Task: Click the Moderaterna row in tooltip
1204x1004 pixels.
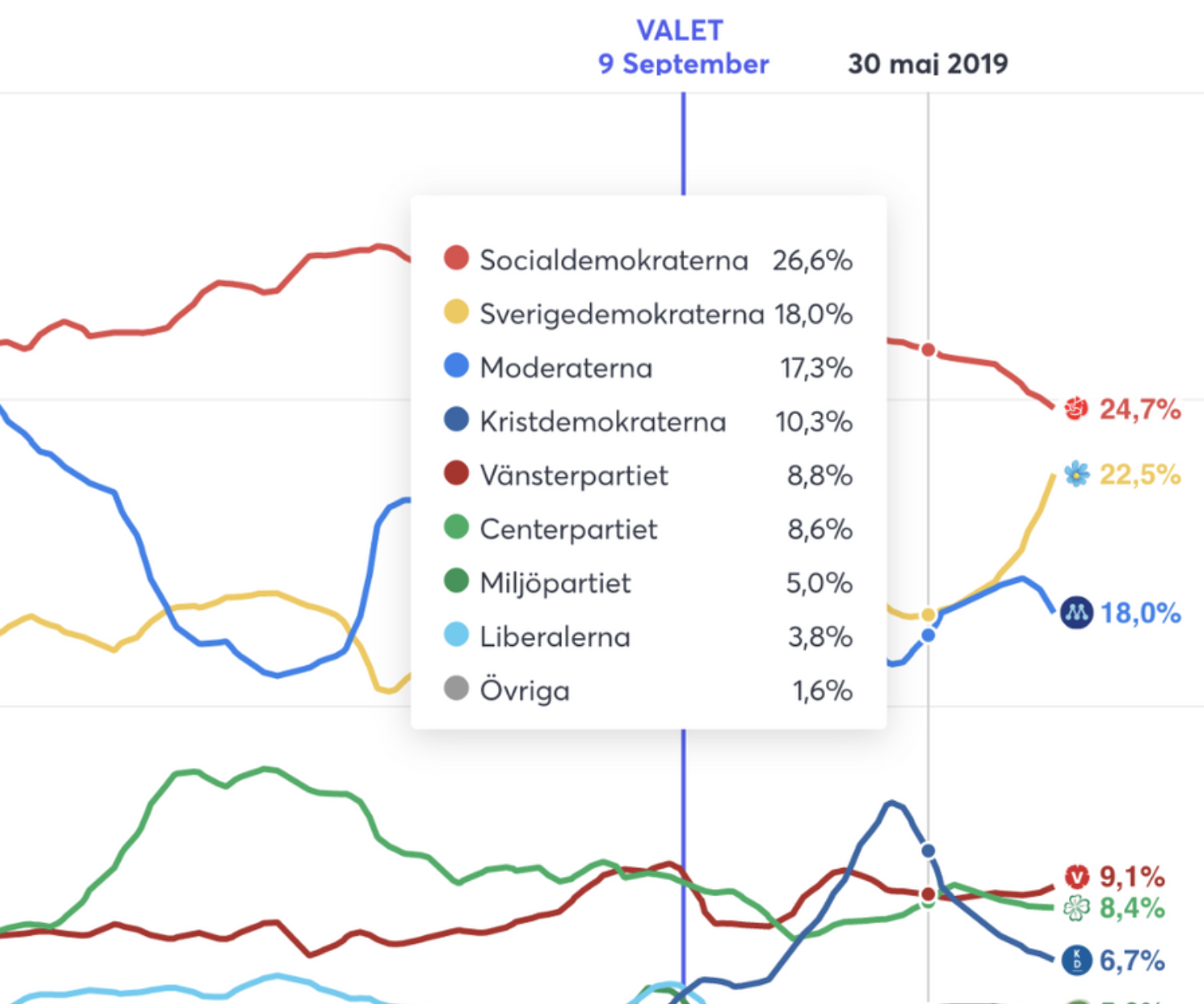Action: [x=648, y=368]
